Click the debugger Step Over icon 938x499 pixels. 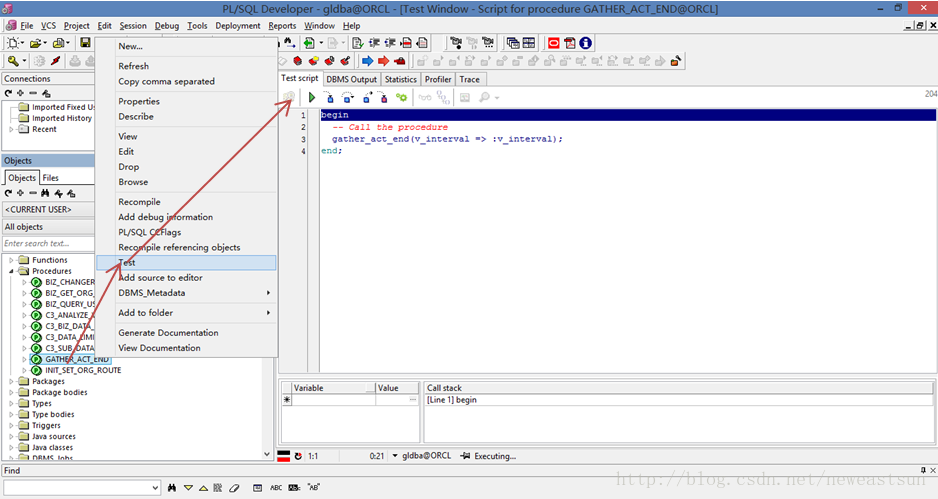[348, 97]
